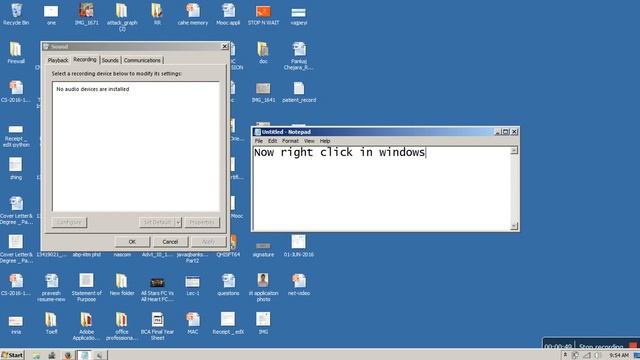Viewport: 640px width, 360px height.
Task: Click the "No audio devices are installed" text
Action: pyautogui.click(x=93, y=89)
